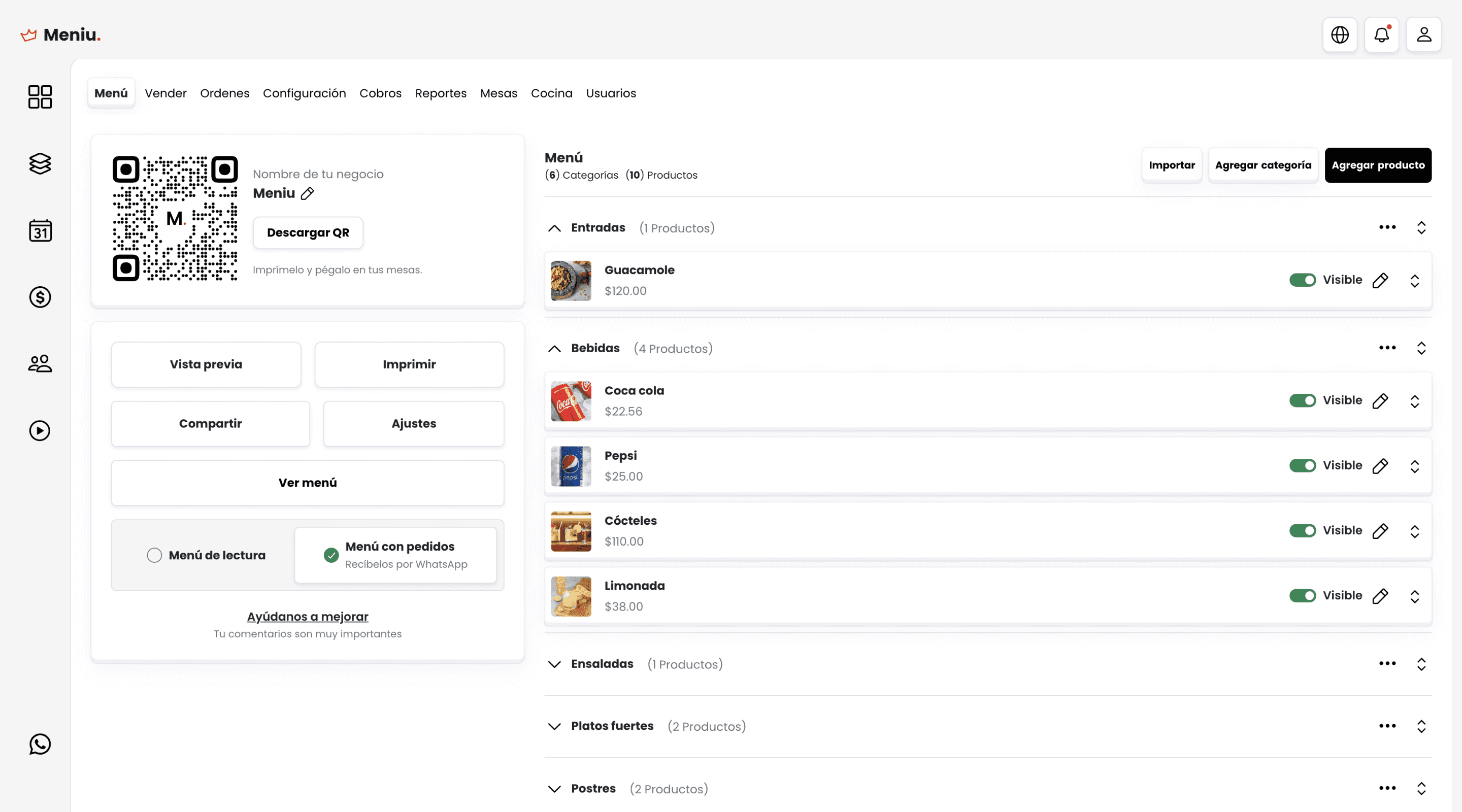Open notifications via the bell icon
The width and height of the screenshot is (1462, 812).
pyautogui.click(x=1381, y=34)
